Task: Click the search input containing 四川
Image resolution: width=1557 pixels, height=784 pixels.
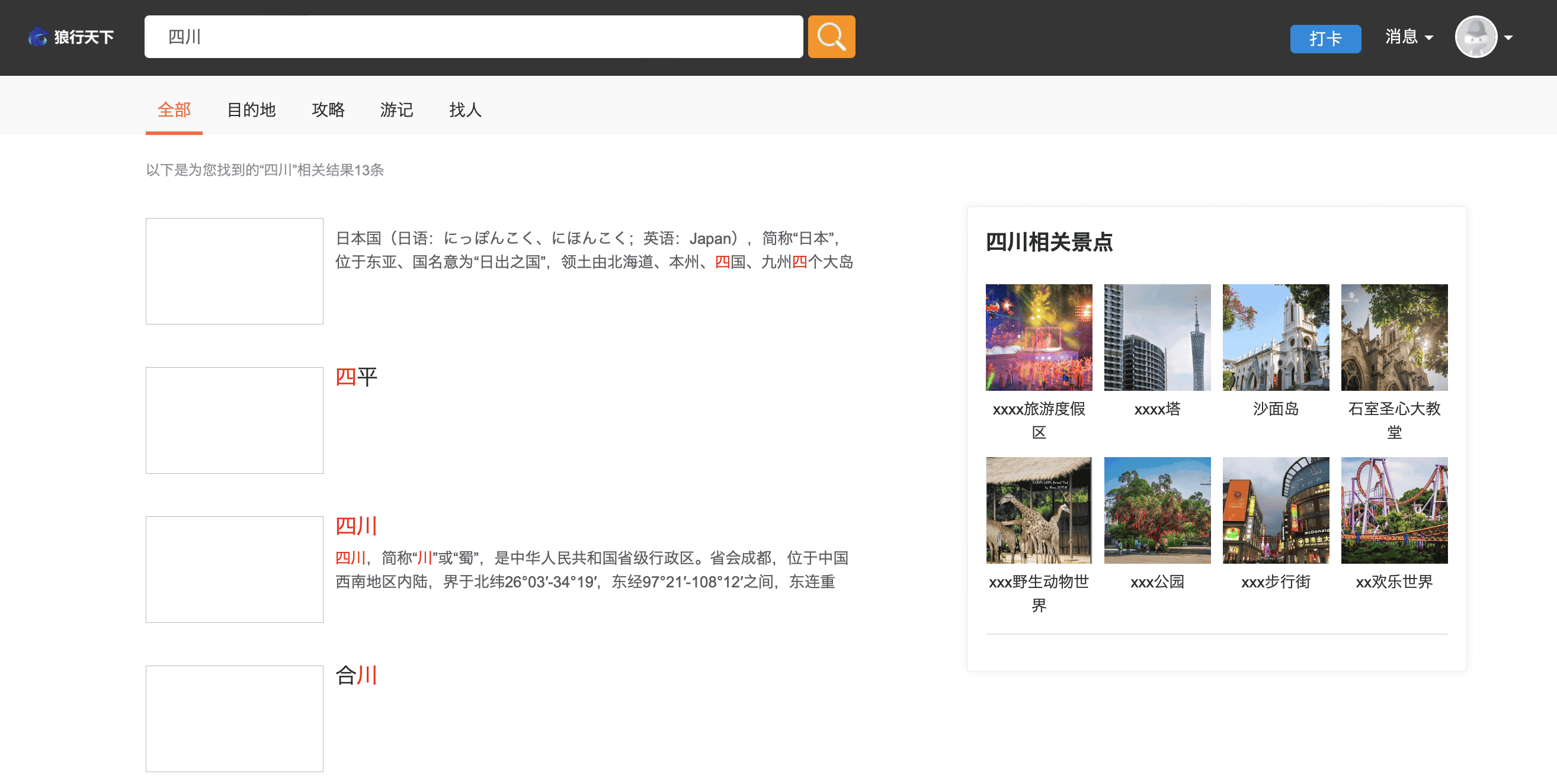Action: tap(473, 37)
